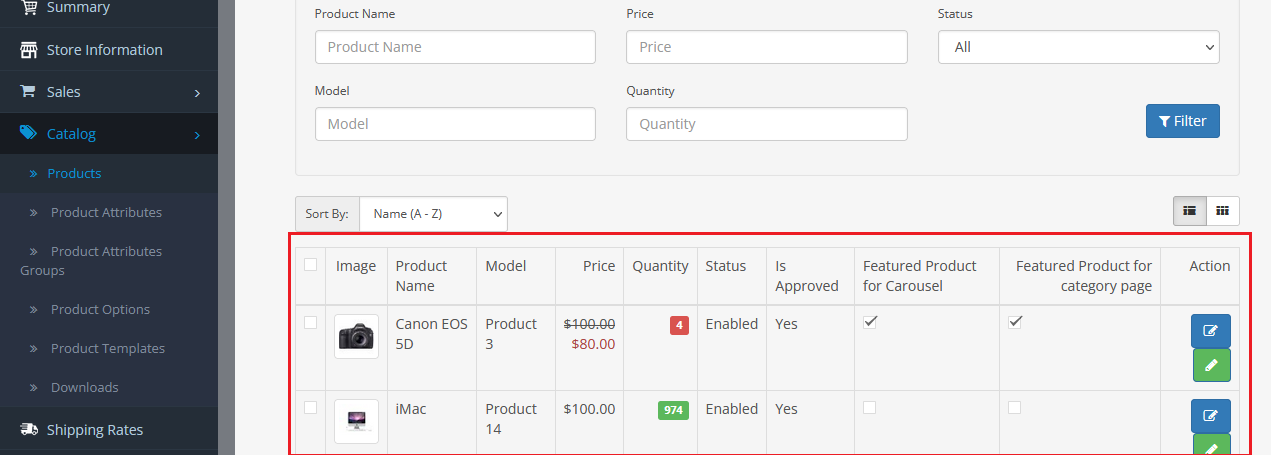Toggle the select-all checkbox in table header
This screenshot has width=1271, height=455.
[x=311, y=265]
